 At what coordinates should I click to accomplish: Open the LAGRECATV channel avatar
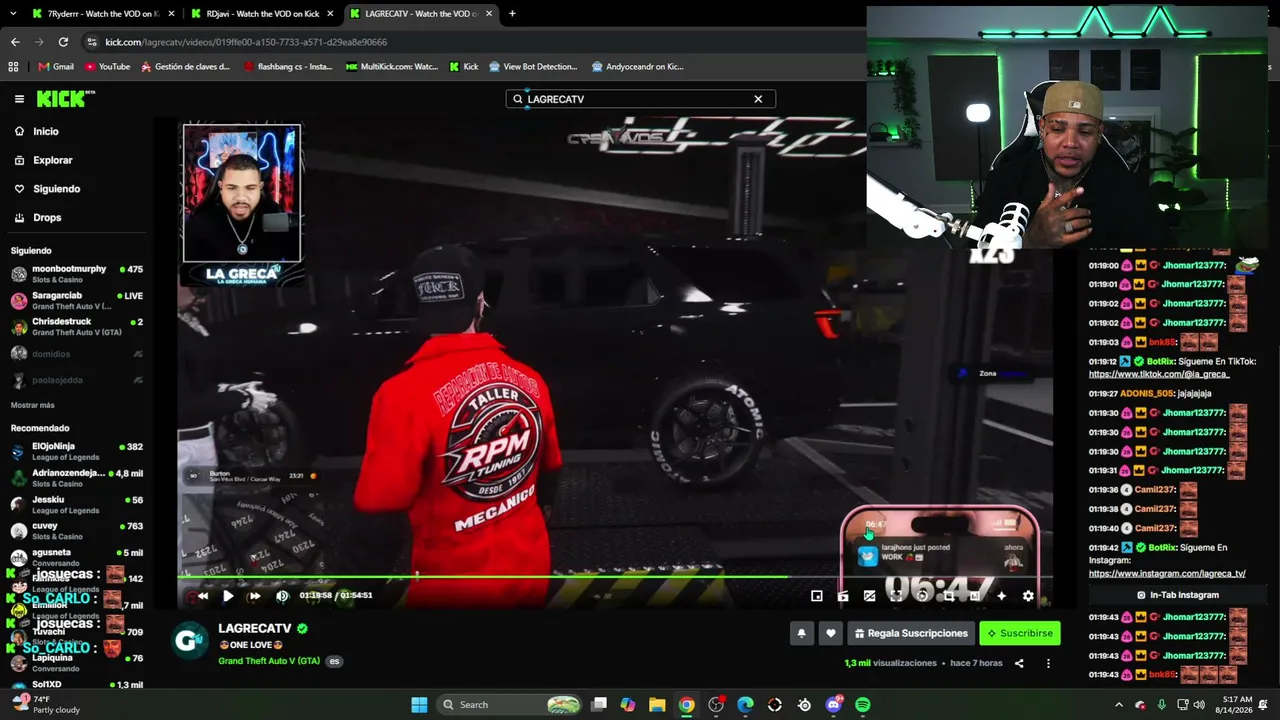(x=190, y=640)
